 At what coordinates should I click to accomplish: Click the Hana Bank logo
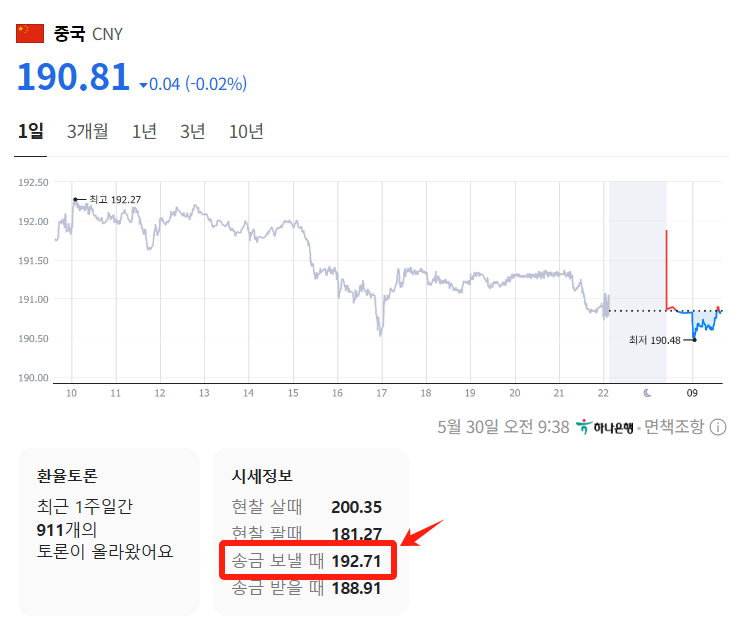pos(604,427)
